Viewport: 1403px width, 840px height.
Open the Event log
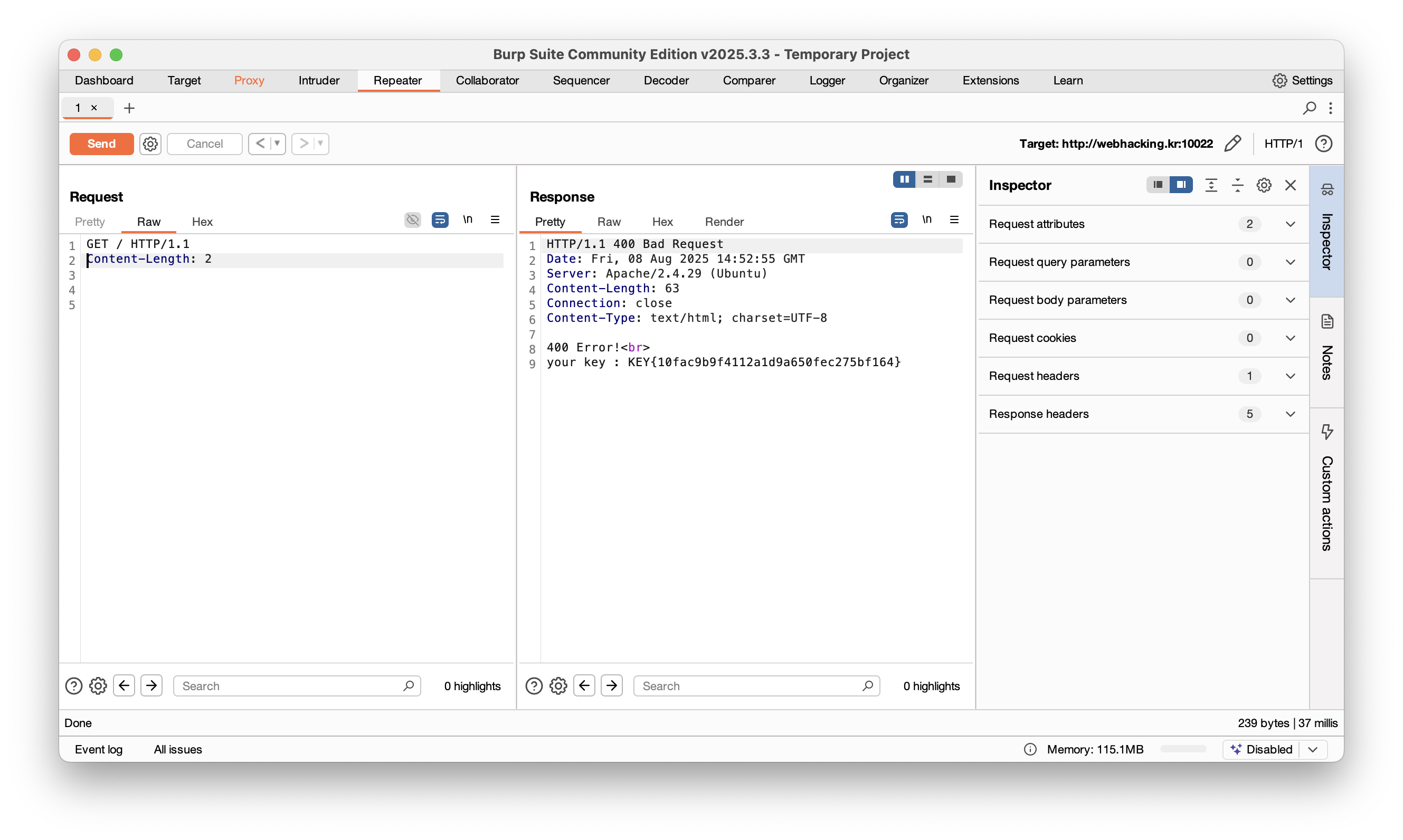(99, 749)
